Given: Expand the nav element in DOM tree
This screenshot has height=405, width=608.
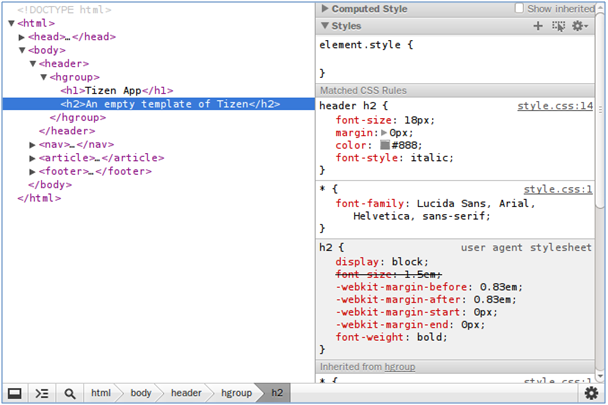Looking at the screenshot, I should pyautogui.click(x=33, y=144).
